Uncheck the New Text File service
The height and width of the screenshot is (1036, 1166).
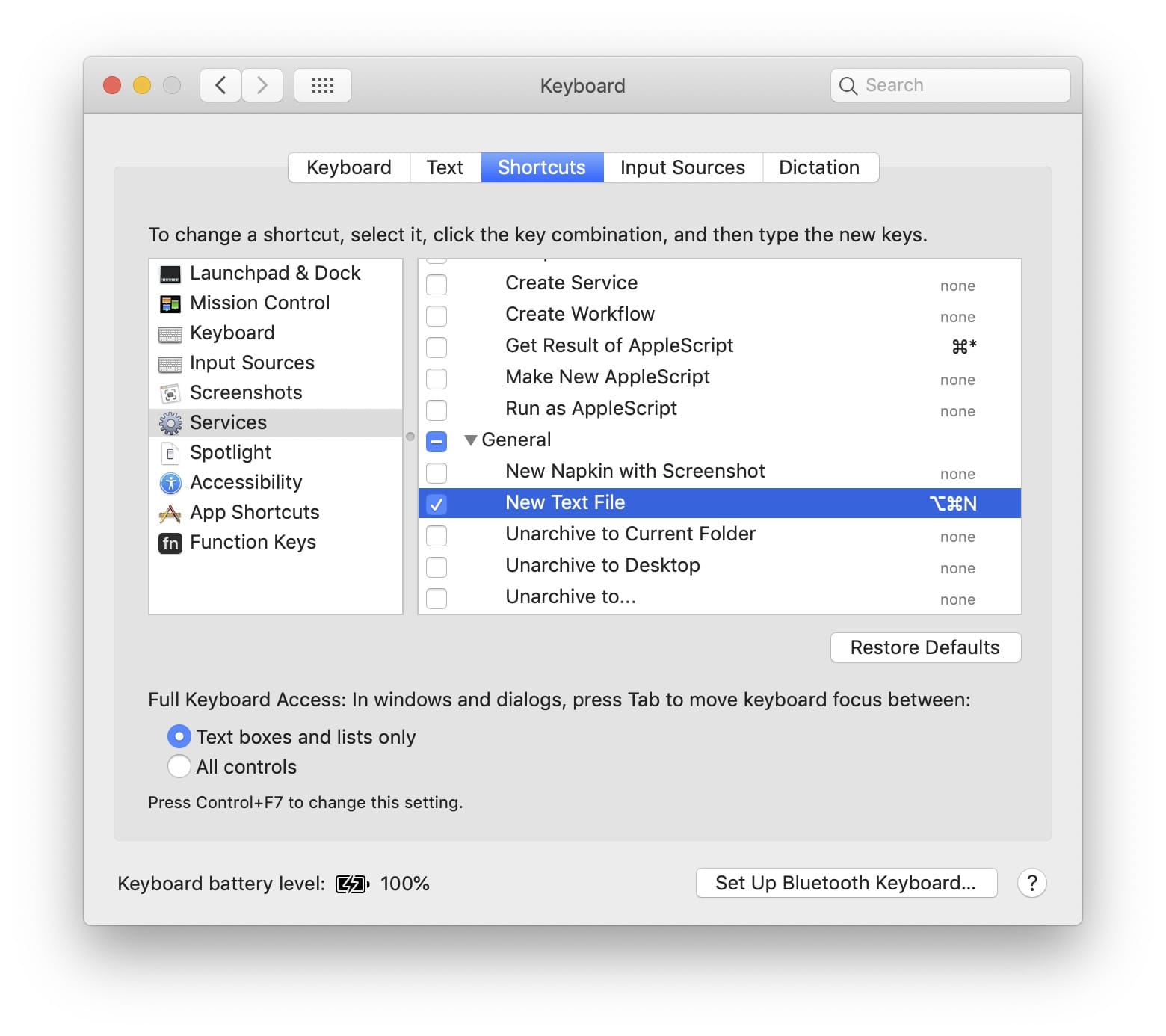pos(437,504)
